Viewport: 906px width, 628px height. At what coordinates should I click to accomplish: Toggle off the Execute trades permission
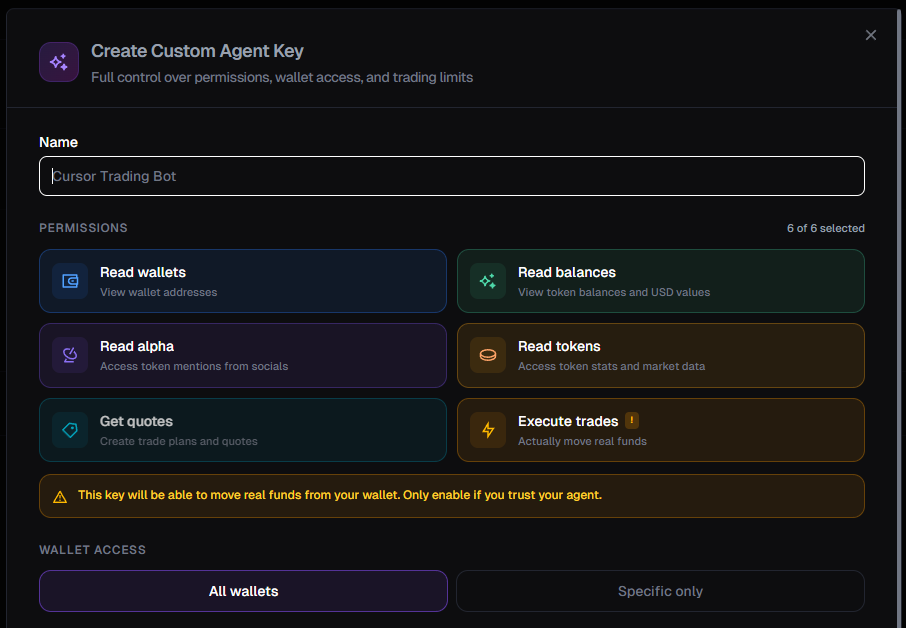pos(660,430)
